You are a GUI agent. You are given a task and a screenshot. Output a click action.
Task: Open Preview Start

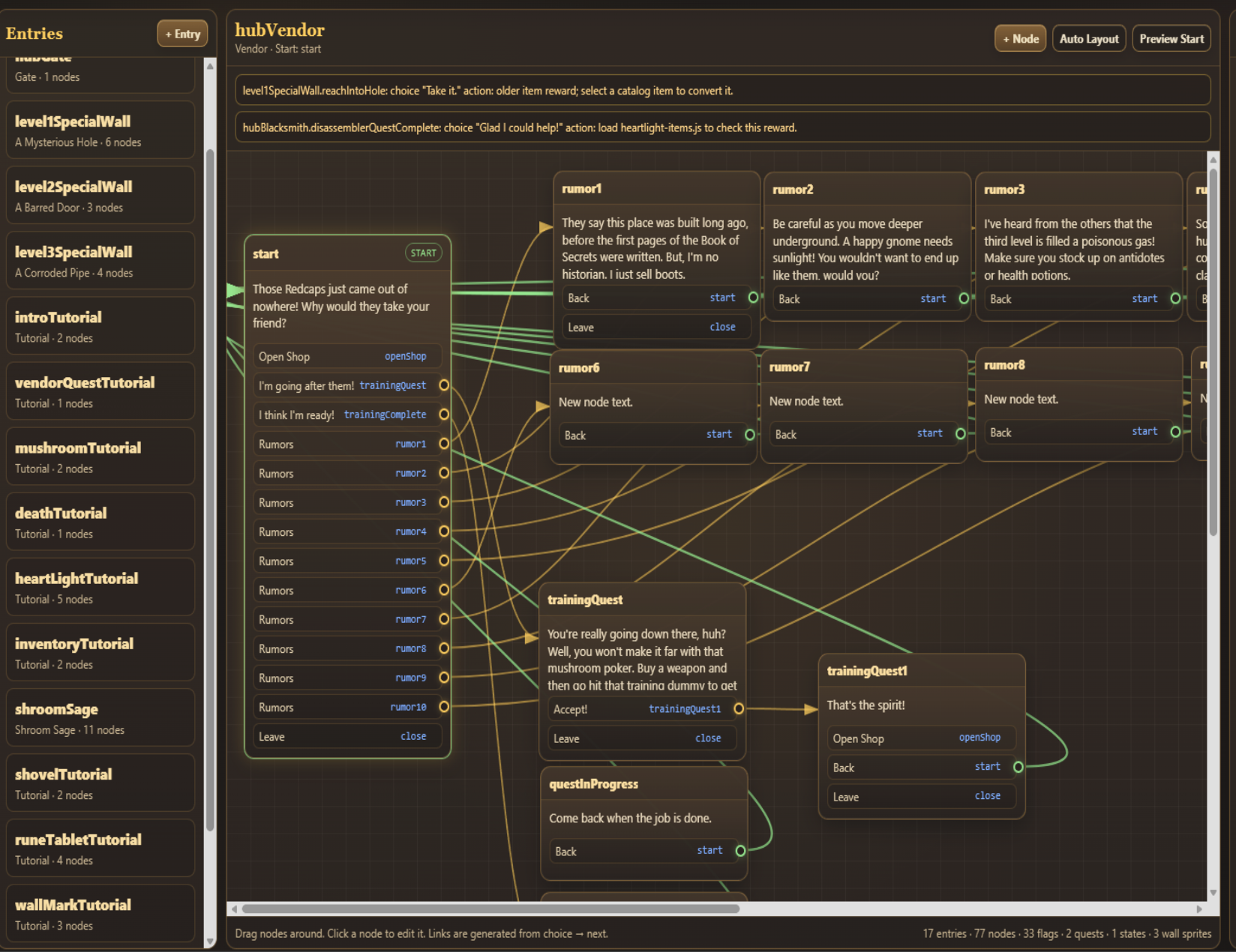1171,38
